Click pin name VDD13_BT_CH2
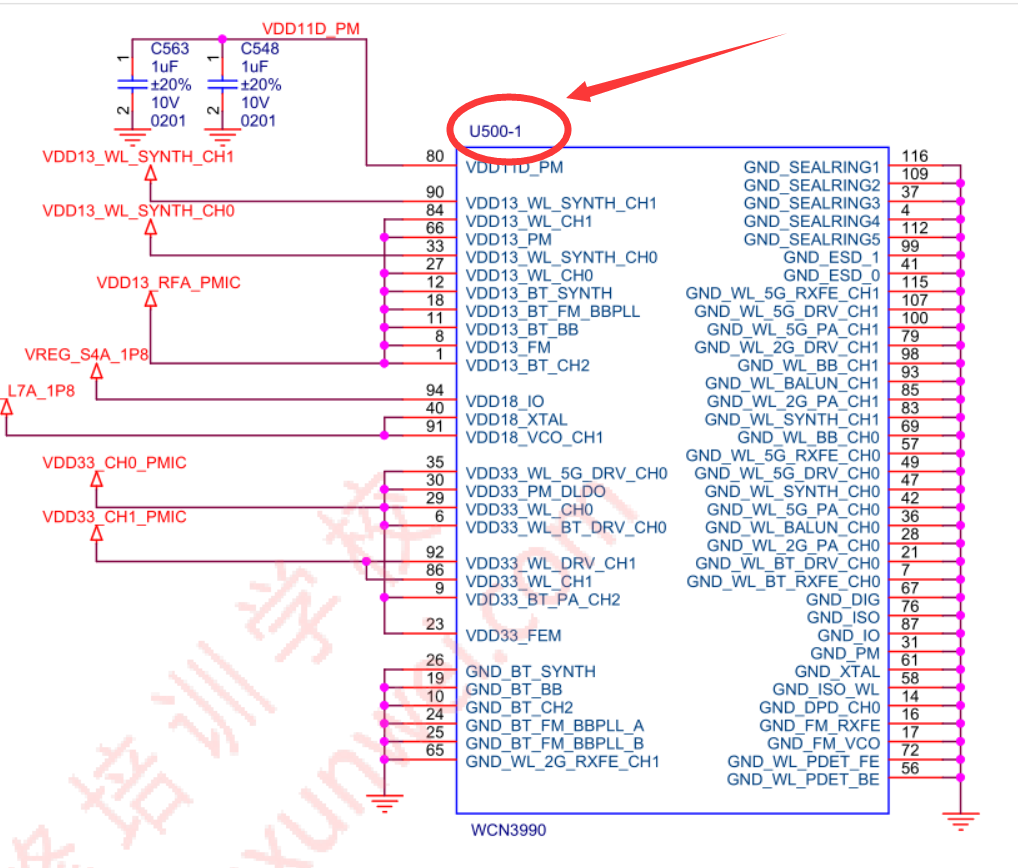The width and height of the screenshot is (1018, 868). [528, 366]
